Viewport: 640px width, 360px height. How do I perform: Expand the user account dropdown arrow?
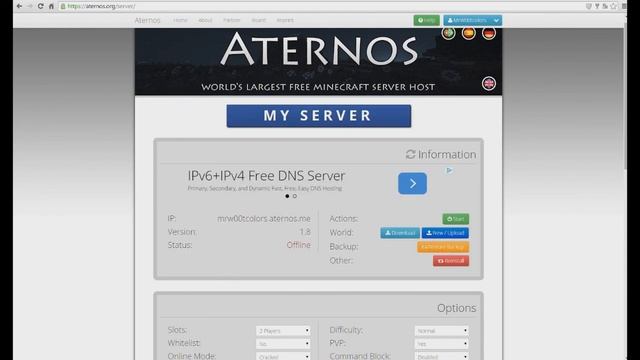[496, 20]
